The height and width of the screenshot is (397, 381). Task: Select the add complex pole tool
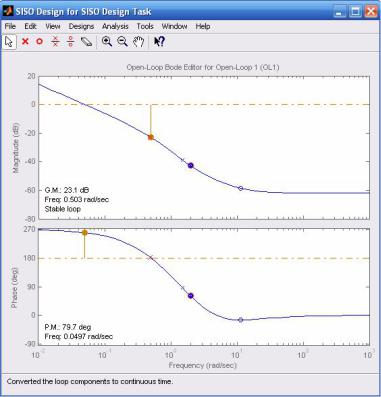pyautogui.click(x=55, y=42)
